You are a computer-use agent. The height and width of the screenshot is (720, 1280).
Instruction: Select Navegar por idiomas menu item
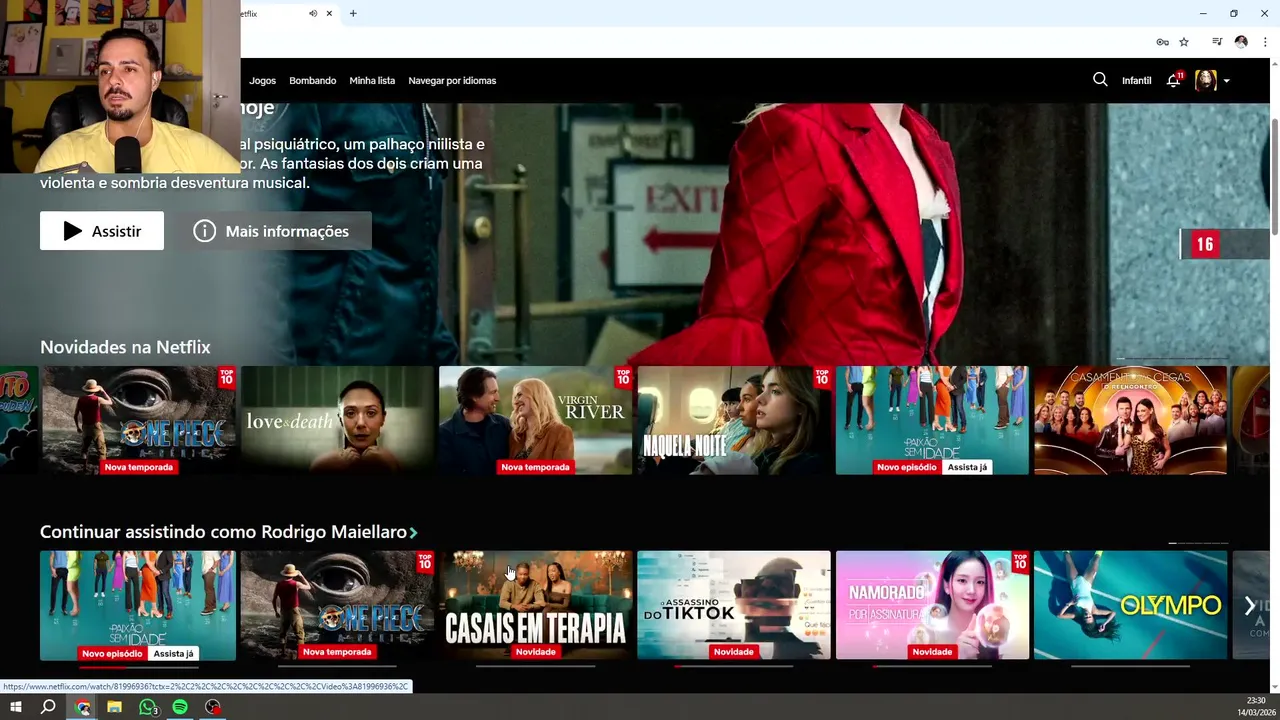452,81
